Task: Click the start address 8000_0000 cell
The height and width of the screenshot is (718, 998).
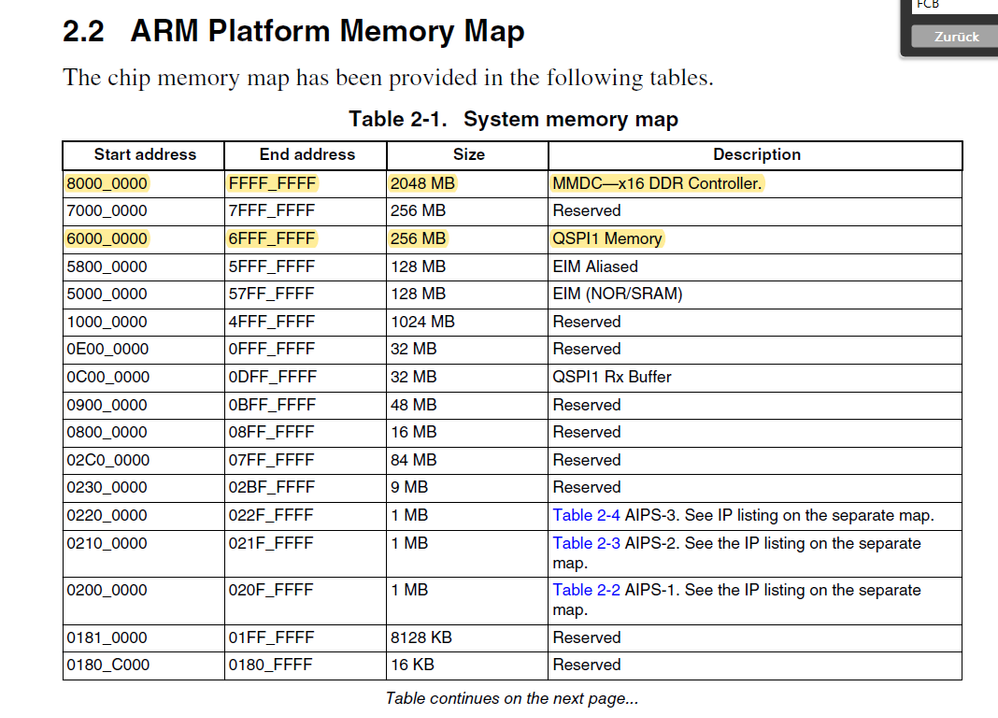Action: point(106,183)
